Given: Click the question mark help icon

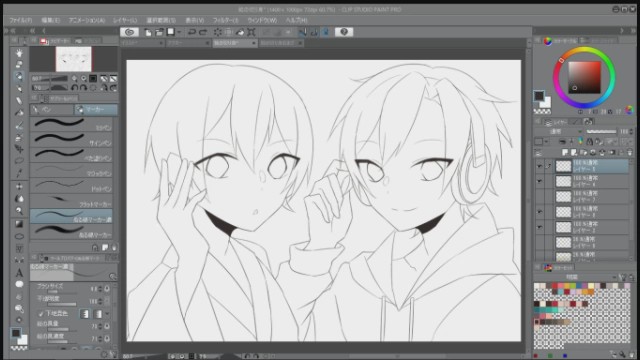Looking at the screenshot, I should click(344, 32).
